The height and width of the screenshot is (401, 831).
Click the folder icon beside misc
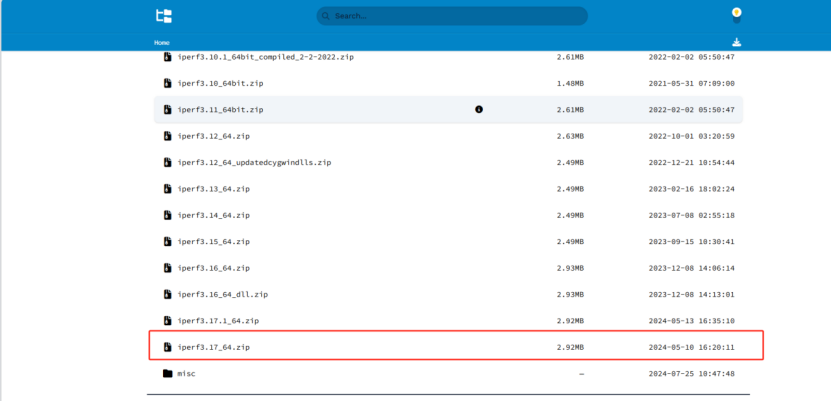[167, 373]
